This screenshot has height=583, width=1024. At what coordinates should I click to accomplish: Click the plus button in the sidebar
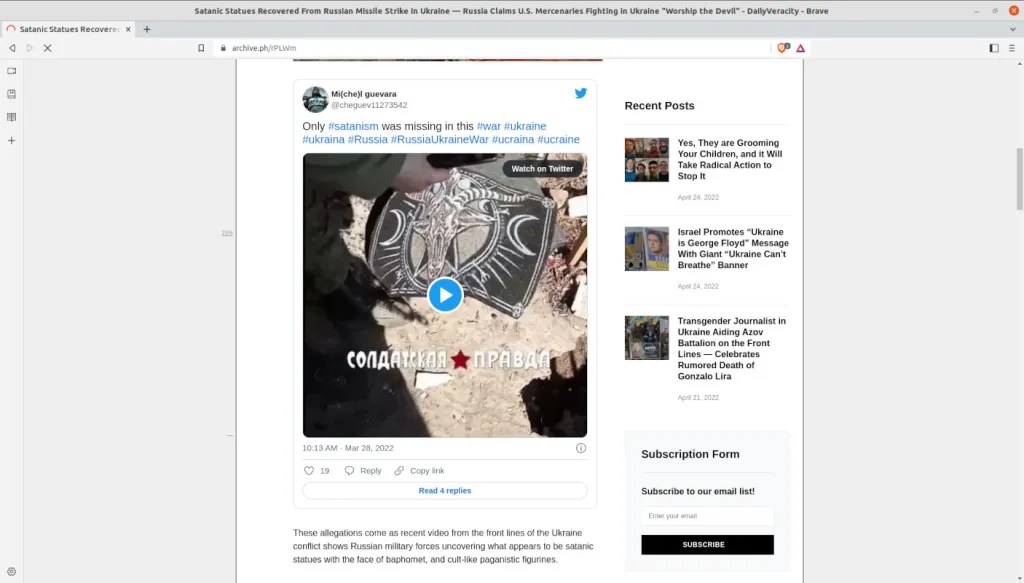12,140
